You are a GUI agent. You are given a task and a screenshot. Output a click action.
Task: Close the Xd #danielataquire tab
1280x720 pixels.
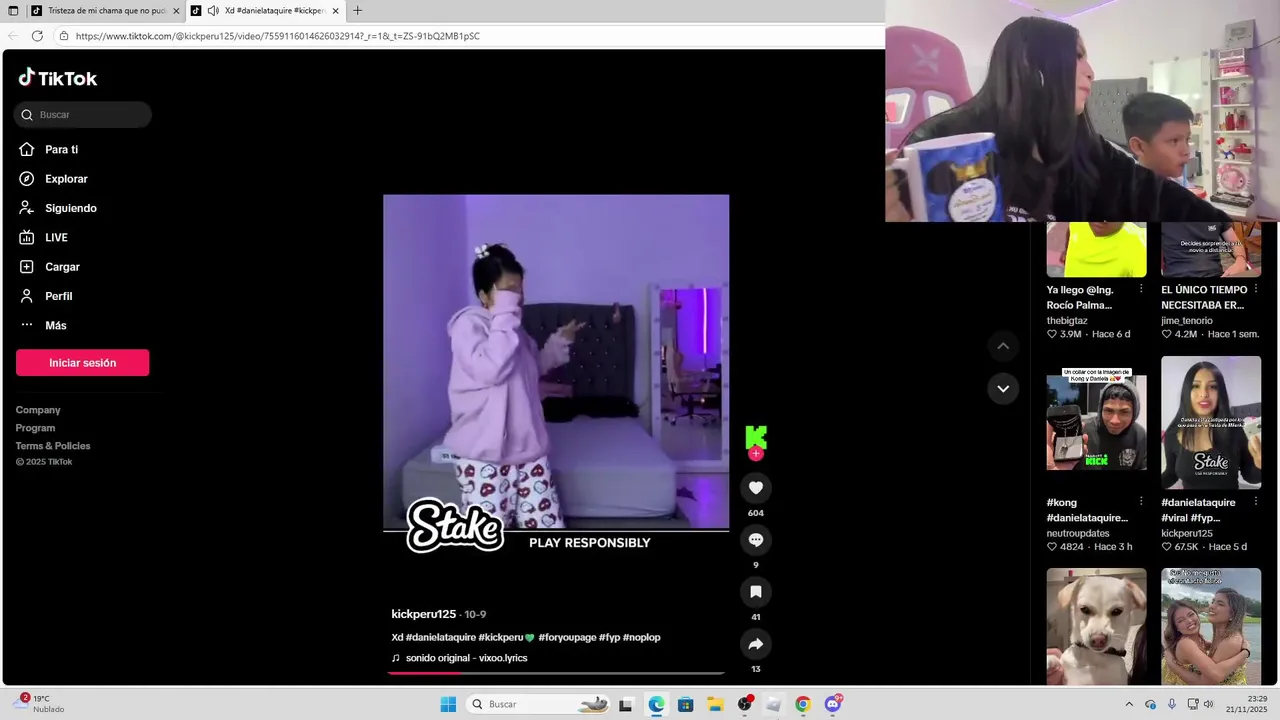[x=336, y=11]
